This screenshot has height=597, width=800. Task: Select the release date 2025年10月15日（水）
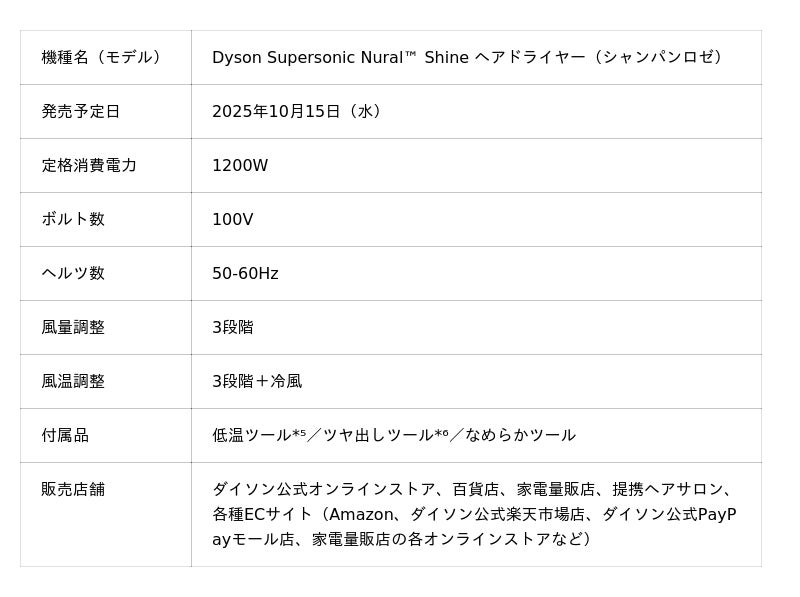(x=297, y=111)
